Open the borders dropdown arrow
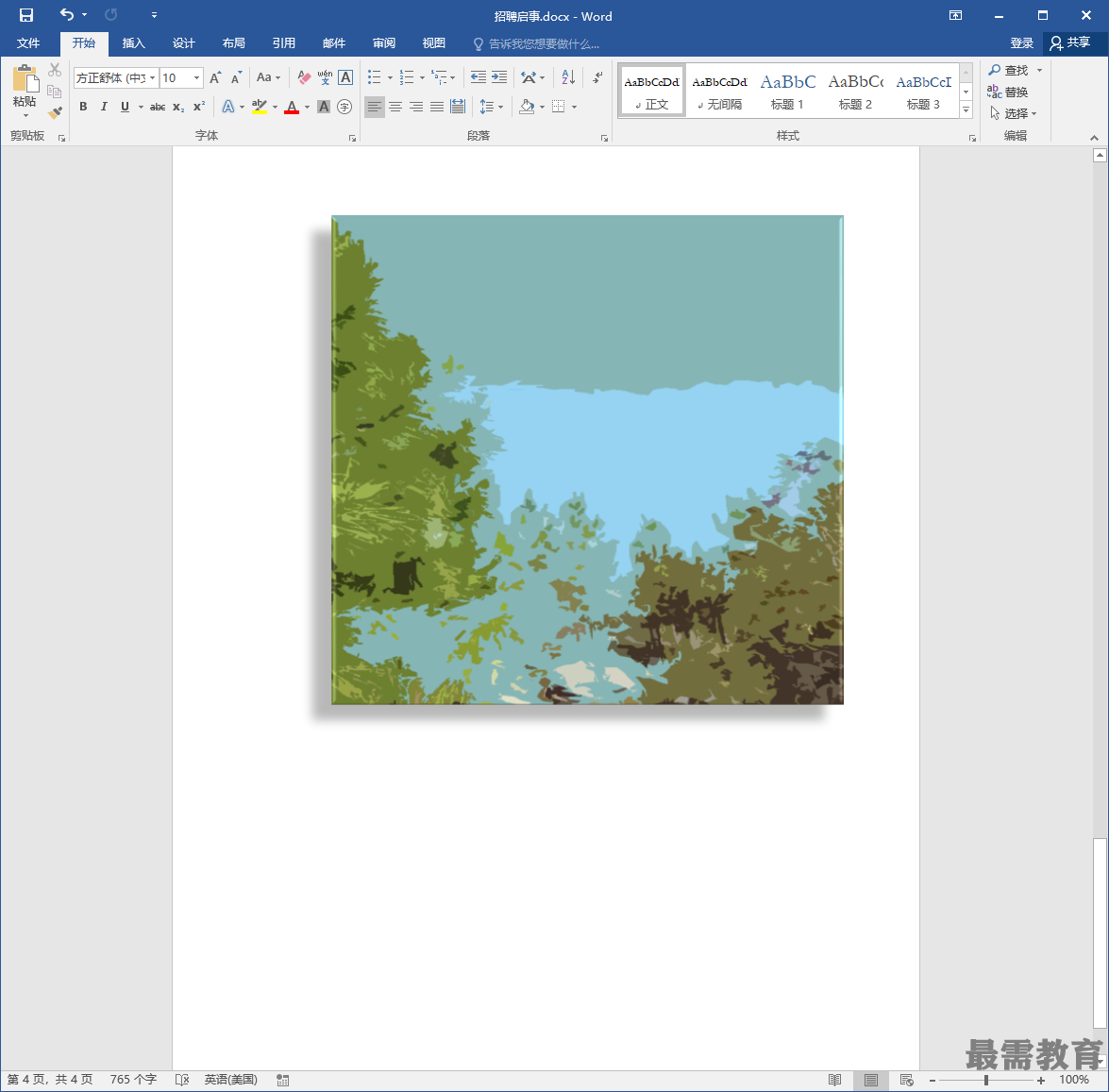This screenshot has height=1092, width=1109. [x=574, y=108]
